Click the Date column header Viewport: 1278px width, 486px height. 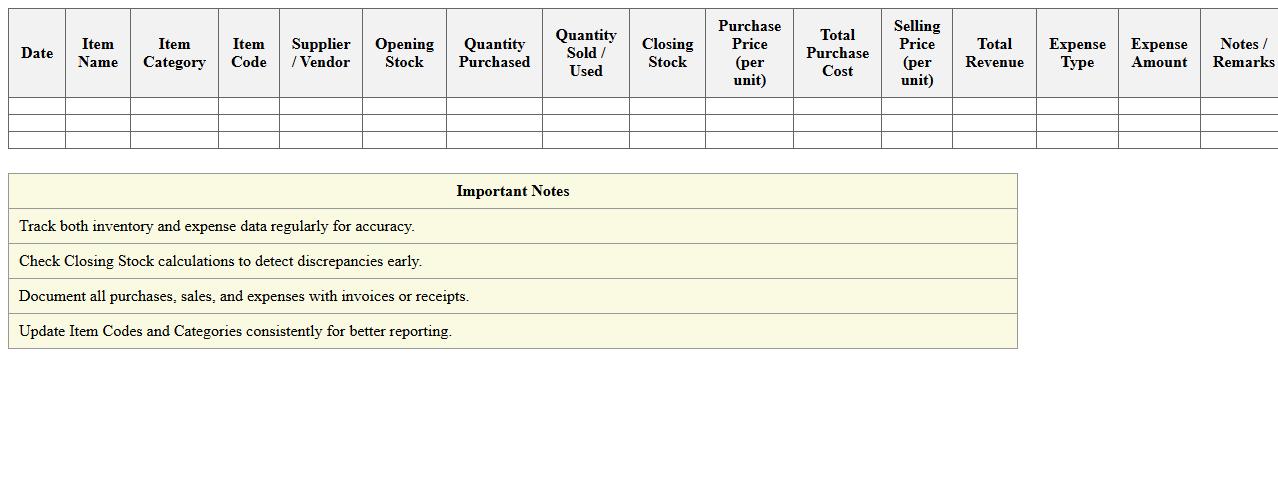point(37,53)
